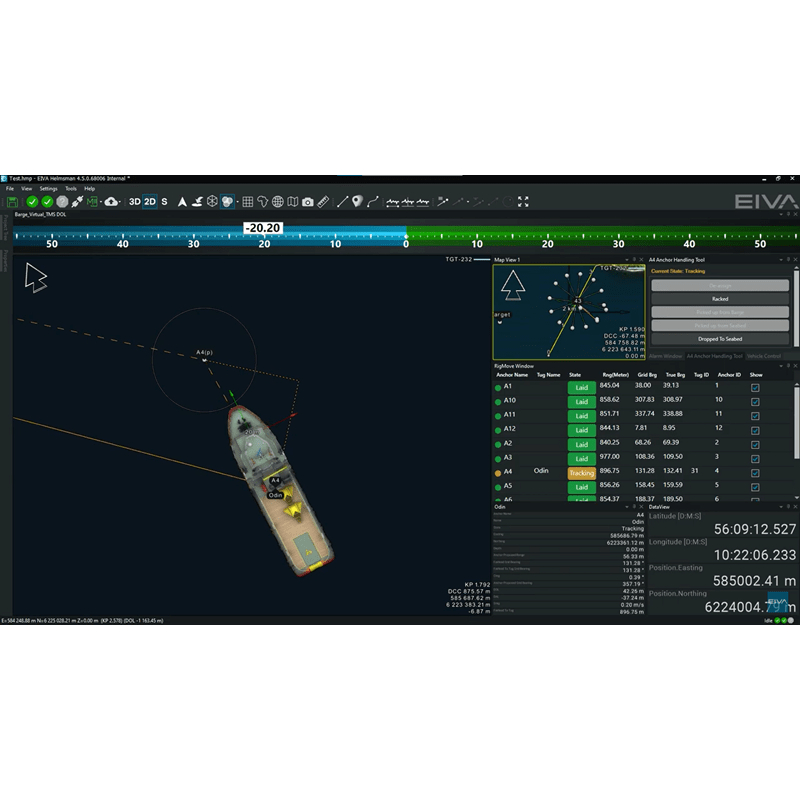Screen dimensions: 800x800
Task: Click the overlapping circles layers icon
Action: (x=227, y=202)
